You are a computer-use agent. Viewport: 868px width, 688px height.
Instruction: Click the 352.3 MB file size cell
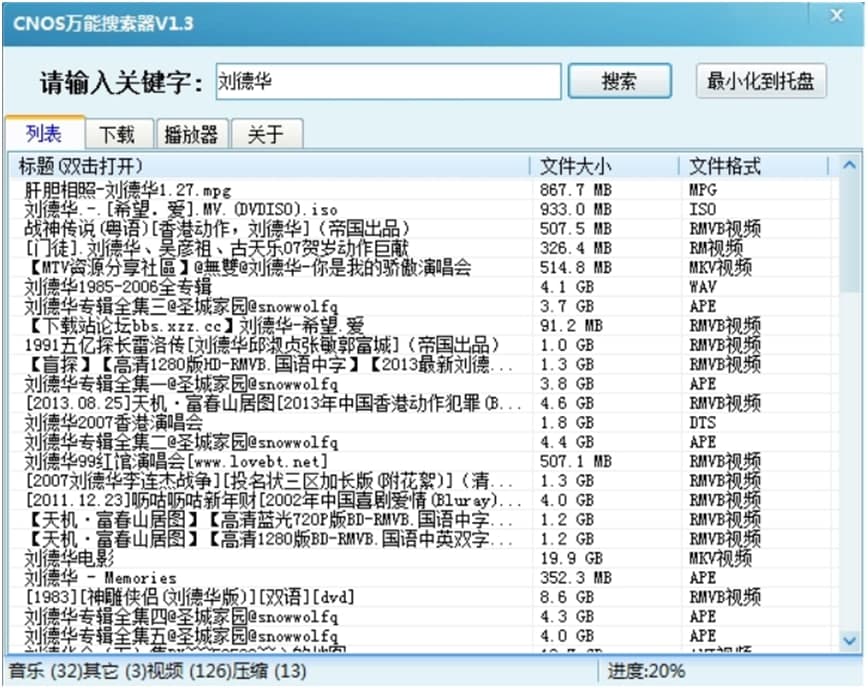(x=576, y=577)
